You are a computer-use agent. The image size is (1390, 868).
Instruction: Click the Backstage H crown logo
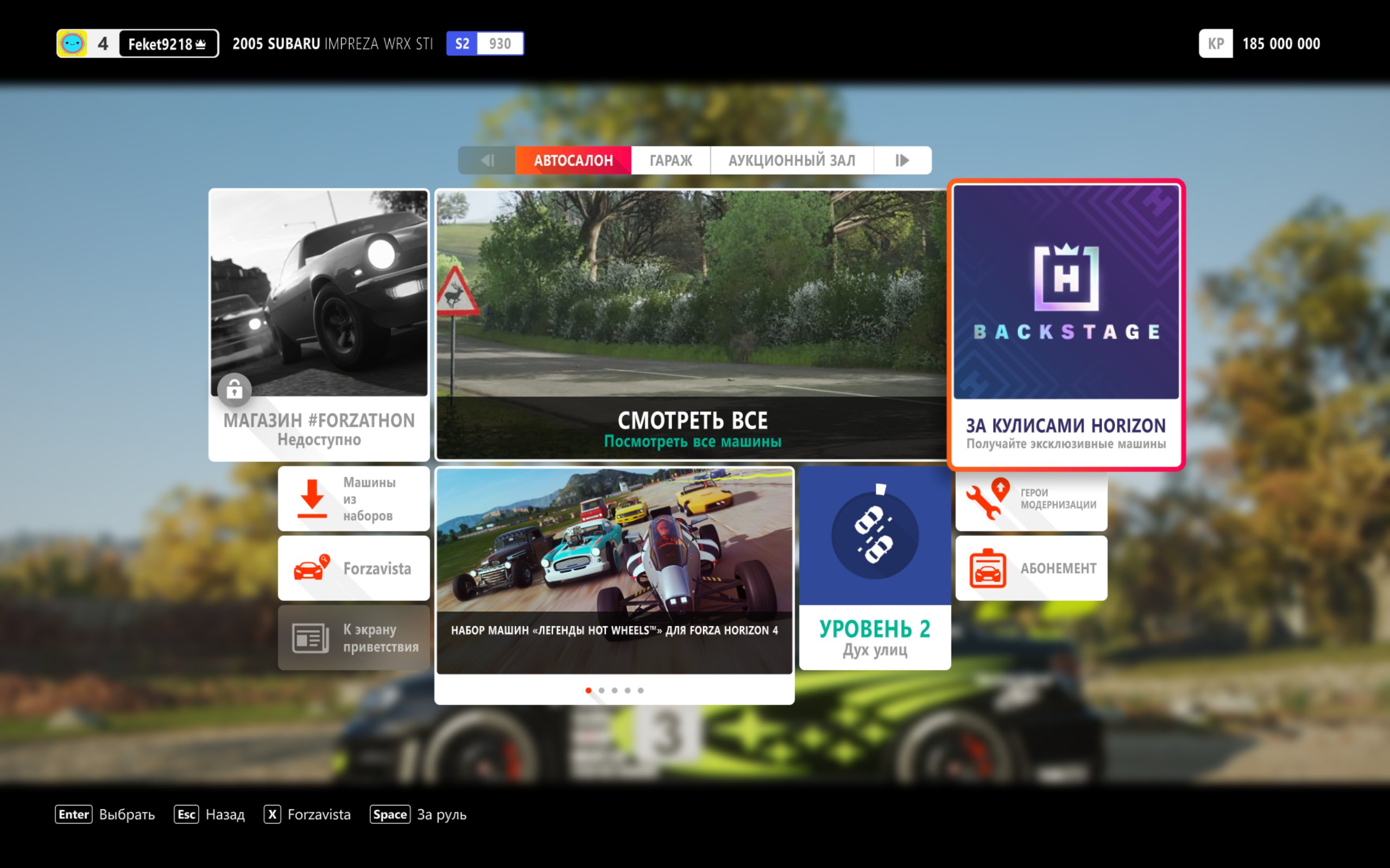pyautogui.click(x=1066, y=277)
